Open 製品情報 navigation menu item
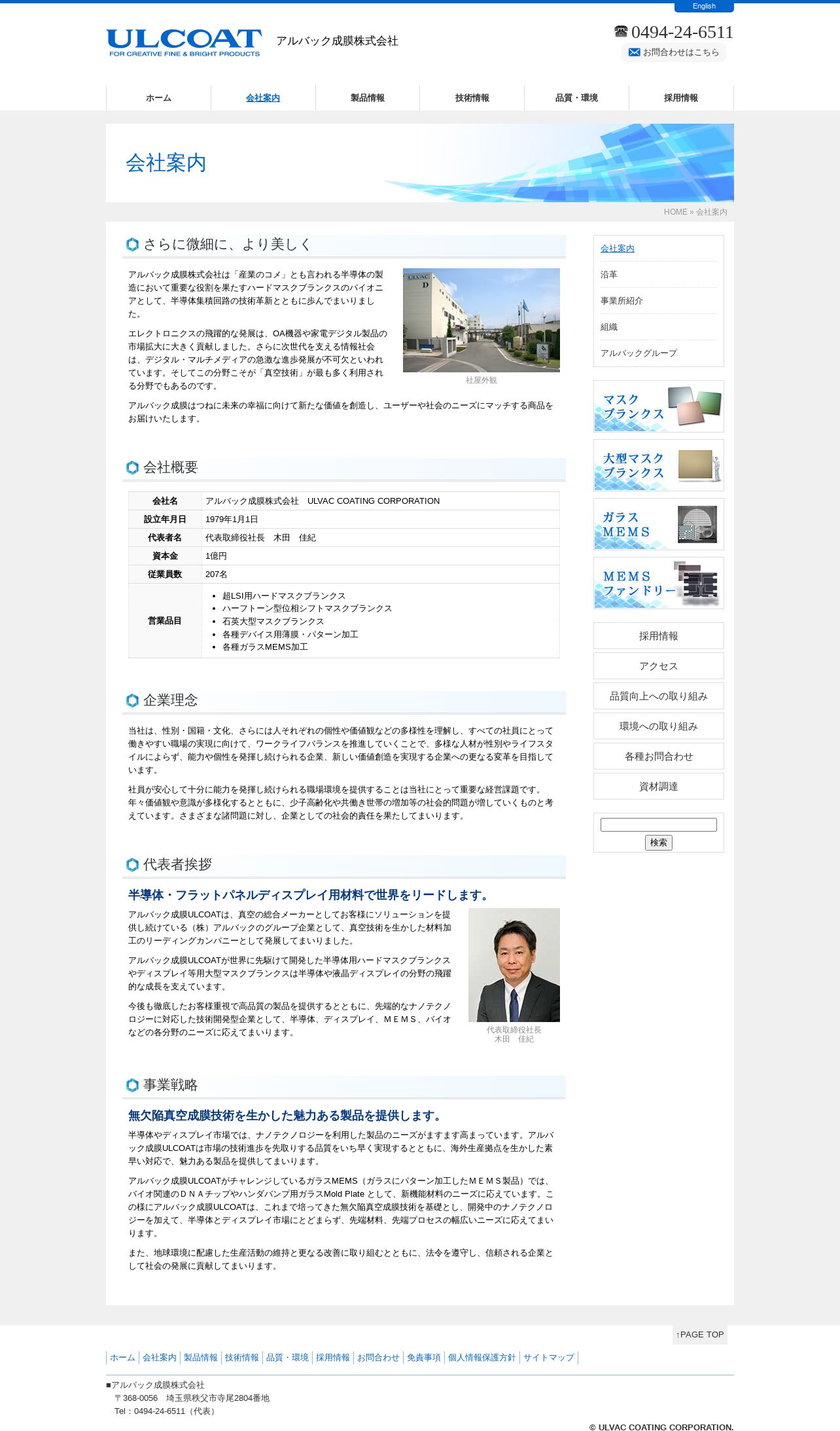840x1431 pixels. 368,98
